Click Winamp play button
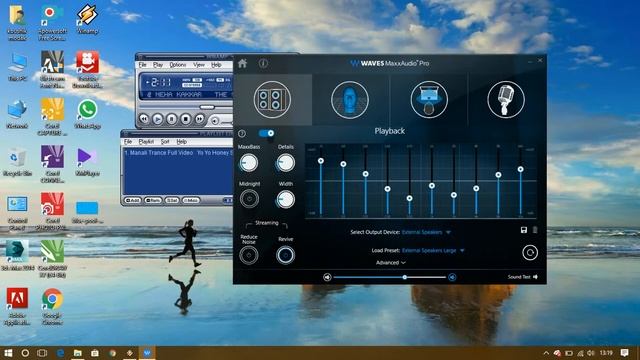The width and height of the screenshot is (640, 360). [x=158, y=119]
